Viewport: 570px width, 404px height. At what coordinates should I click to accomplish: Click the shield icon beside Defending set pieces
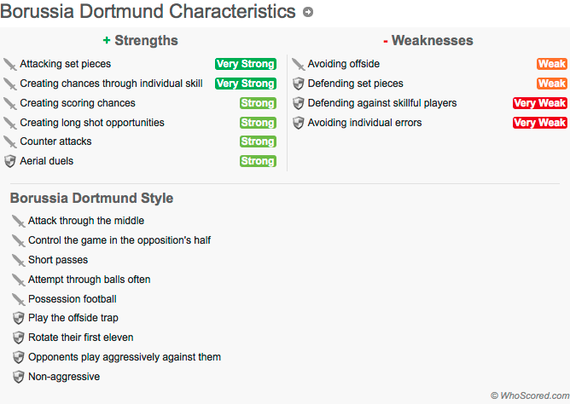point(298,84)
